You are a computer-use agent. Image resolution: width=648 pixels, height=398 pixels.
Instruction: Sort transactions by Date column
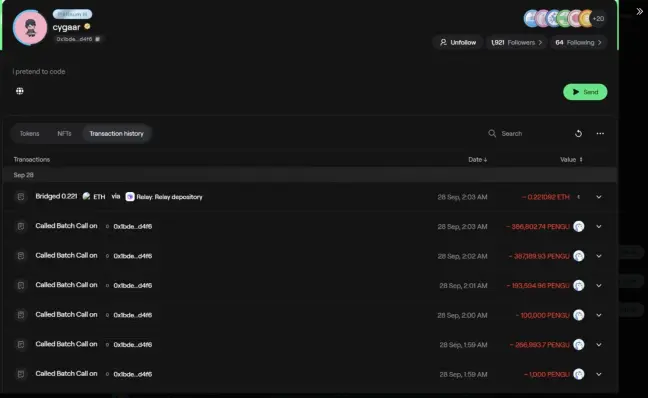pyautogui.click(x=477, y=160)
